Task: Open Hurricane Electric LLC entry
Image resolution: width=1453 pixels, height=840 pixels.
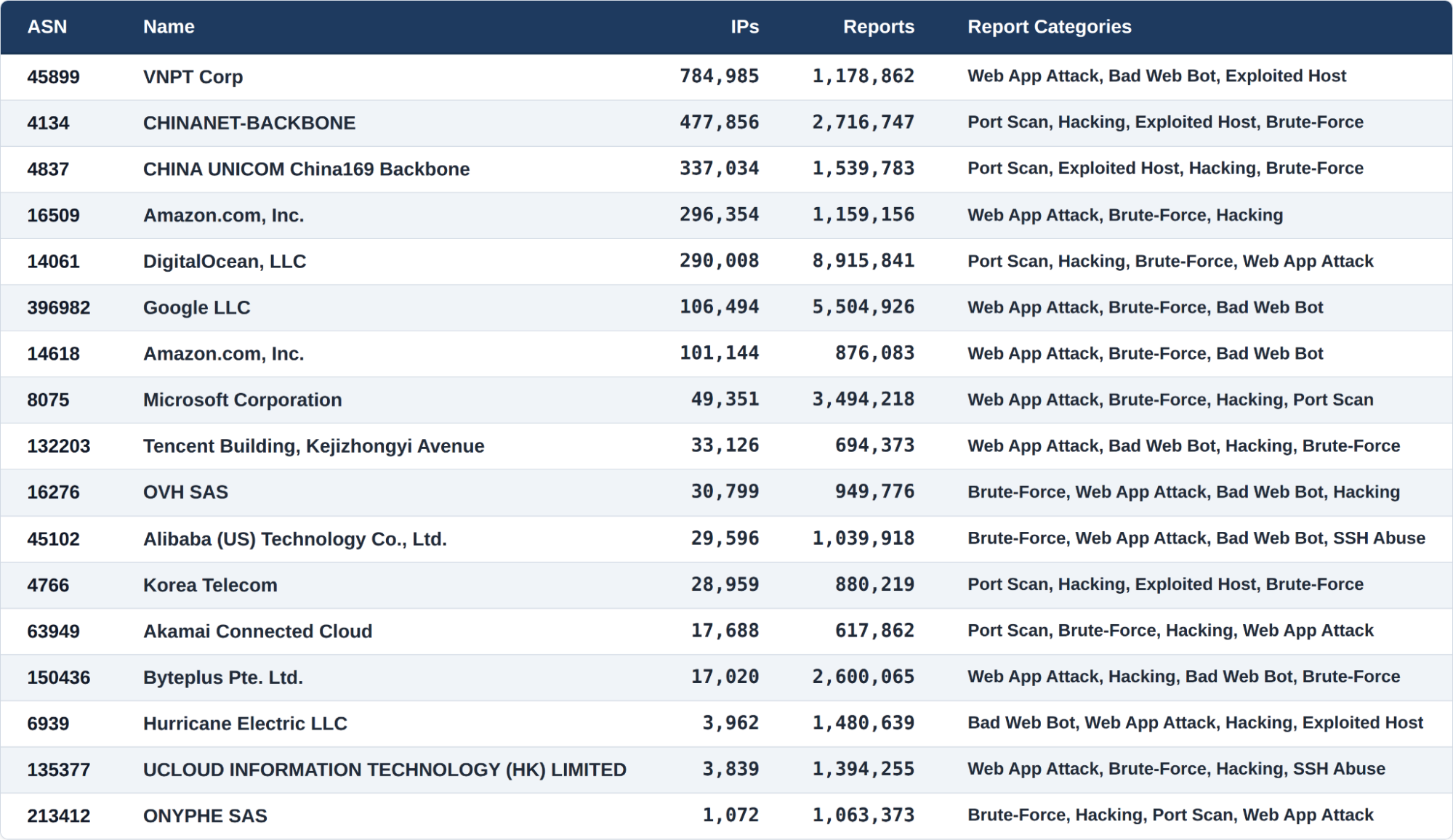Action: [x=245, y=723]
